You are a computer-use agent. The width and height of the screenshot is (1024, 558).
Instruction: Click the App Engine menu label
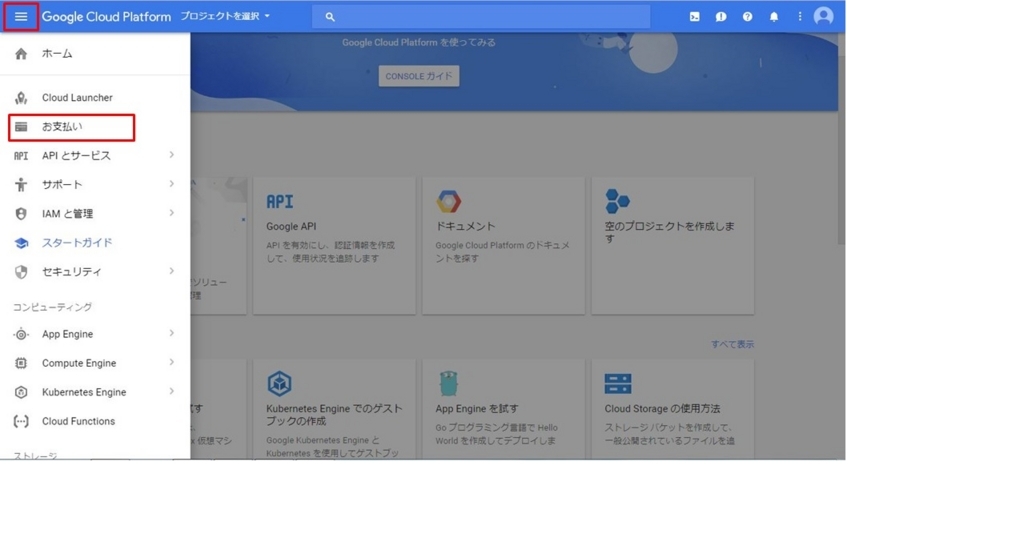point(67,335)
